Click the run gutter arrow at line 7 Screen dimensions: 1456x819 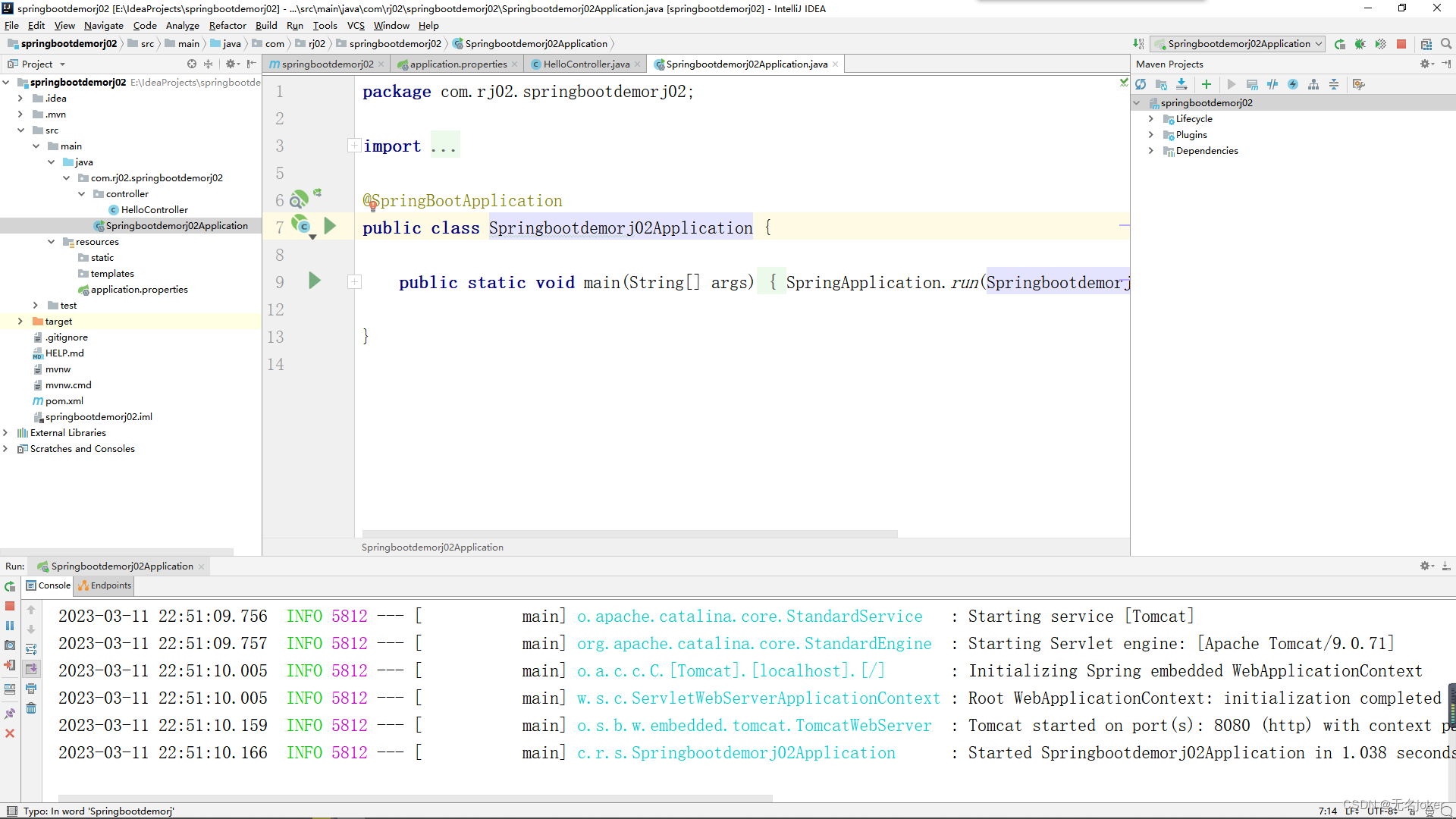(330, 225)
